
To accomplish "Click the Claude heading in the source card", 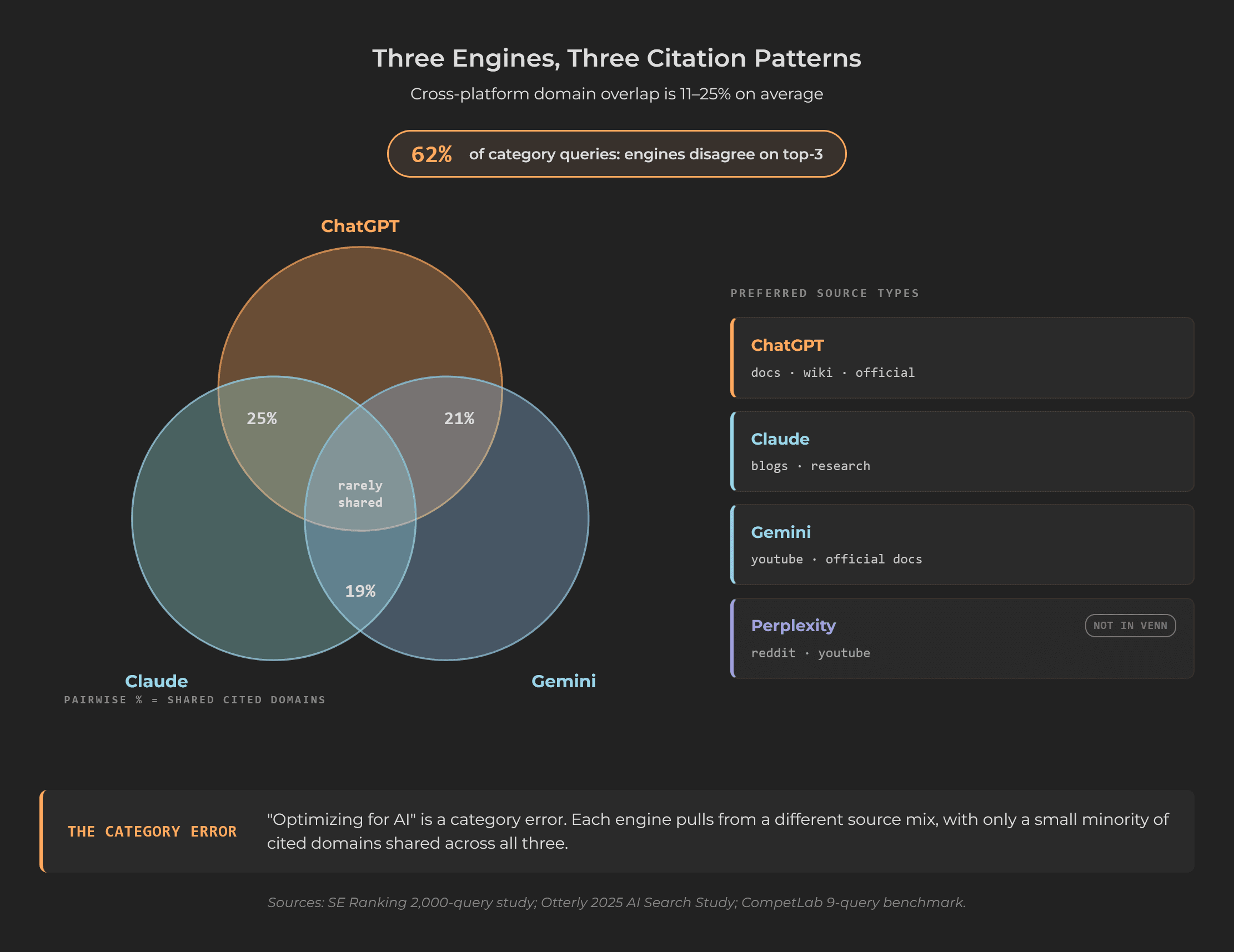I will coord(780,439).
